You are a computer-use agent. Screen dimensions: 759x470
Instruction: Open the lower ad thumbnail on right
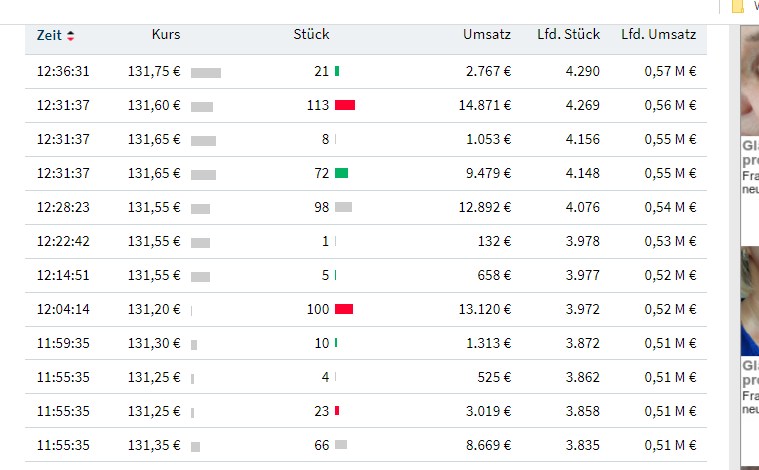click(x=749, y=300)
